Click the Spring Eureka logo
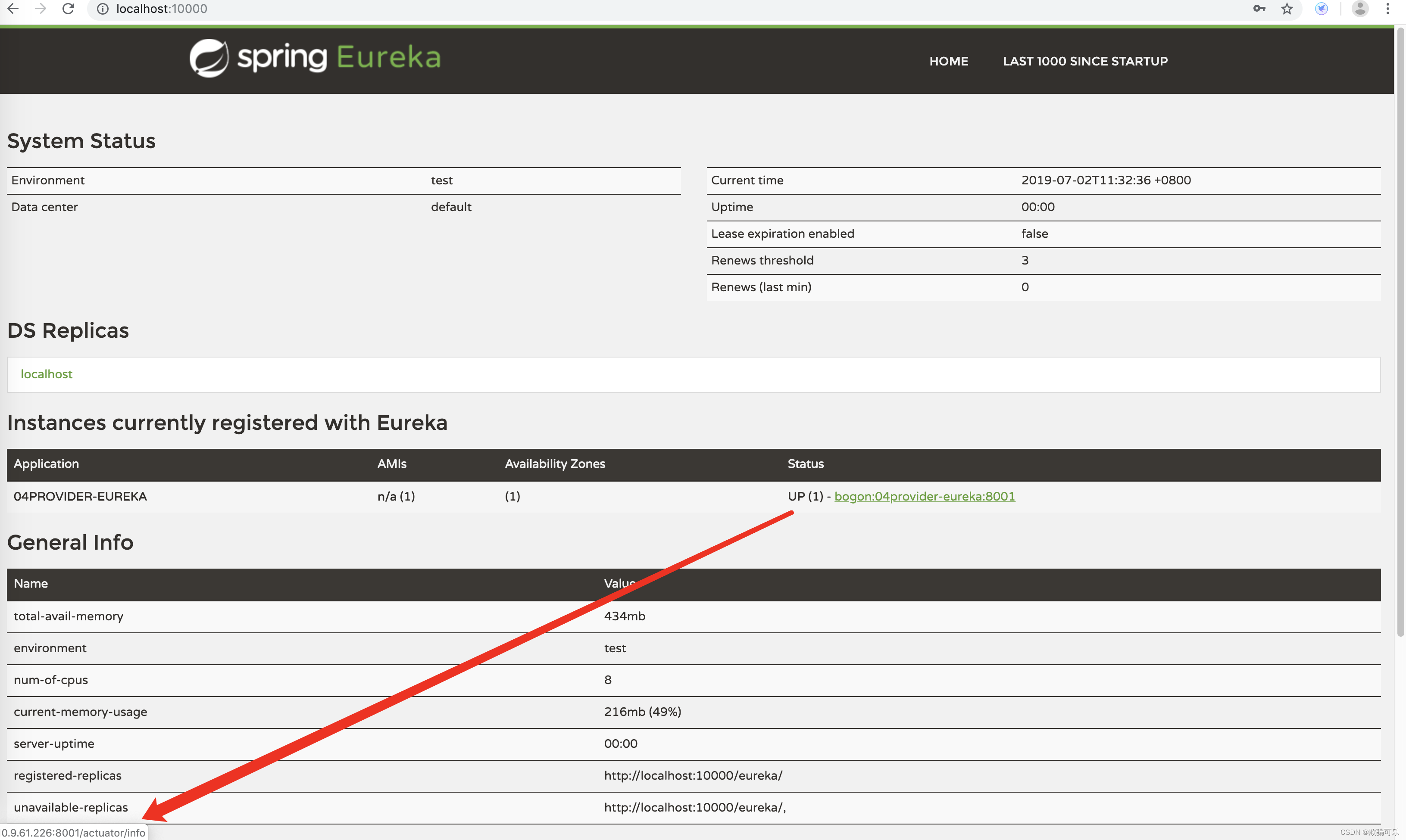Viewport: 1406px width, 840px height. coord(315,58)
